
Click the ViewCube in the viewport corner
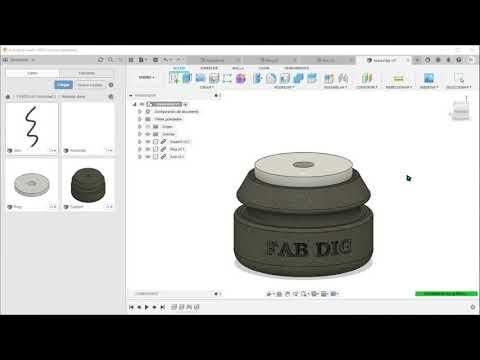coord(461,110)
